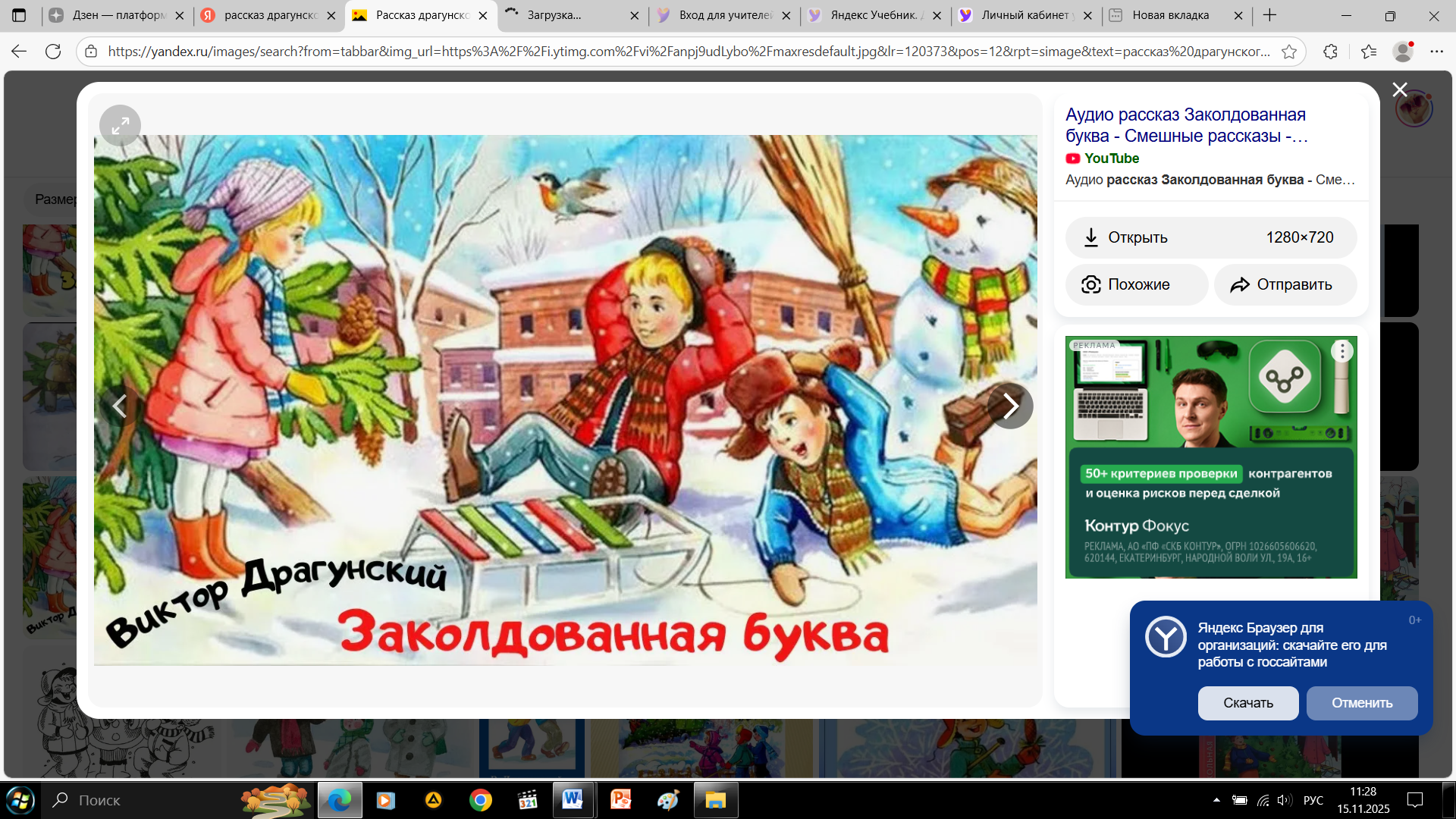
Task: Click the address bar URL field
Action: tap(689, 52)
